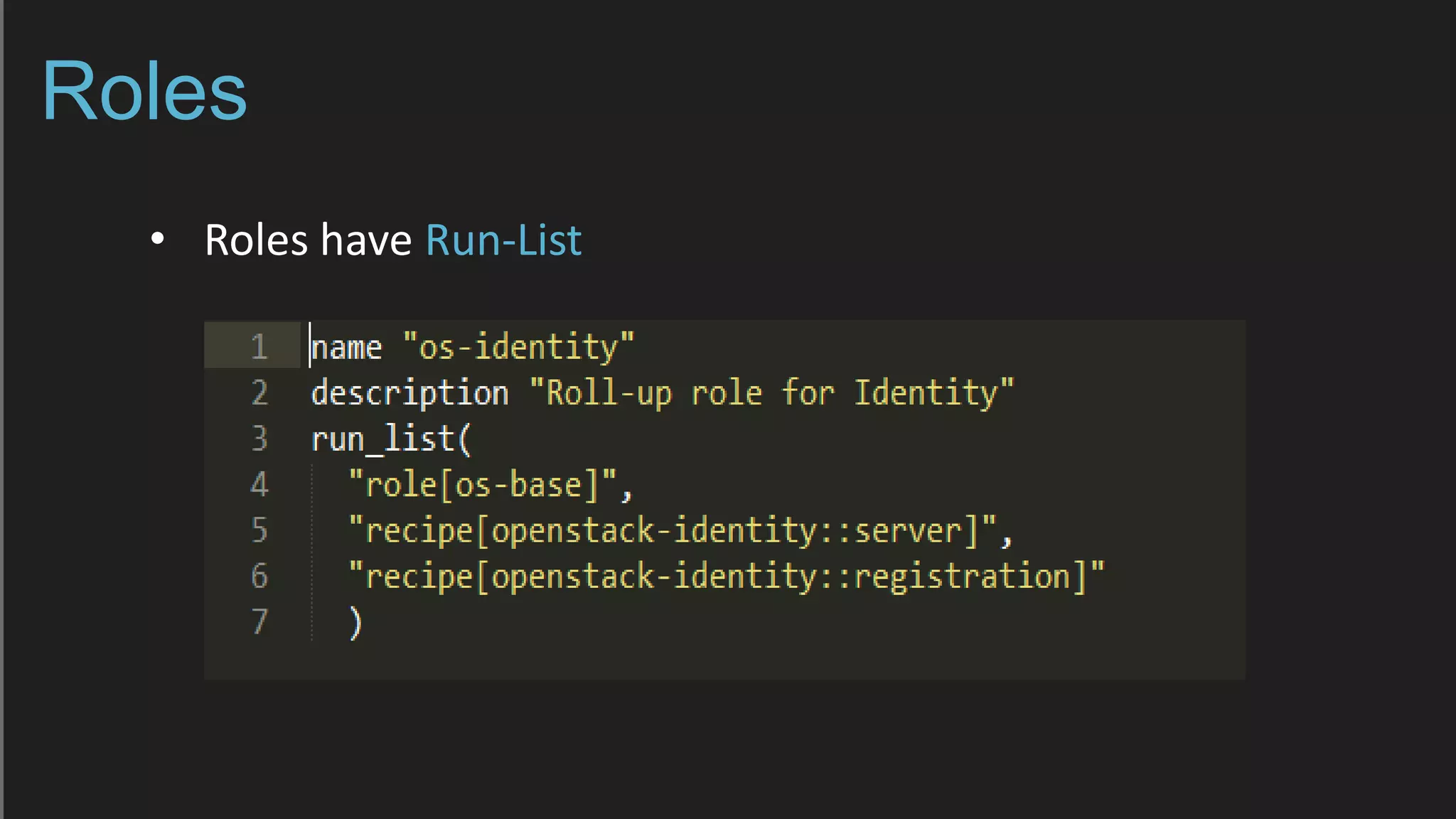Click line number 2 in the code gutter

tap(259, 392)
